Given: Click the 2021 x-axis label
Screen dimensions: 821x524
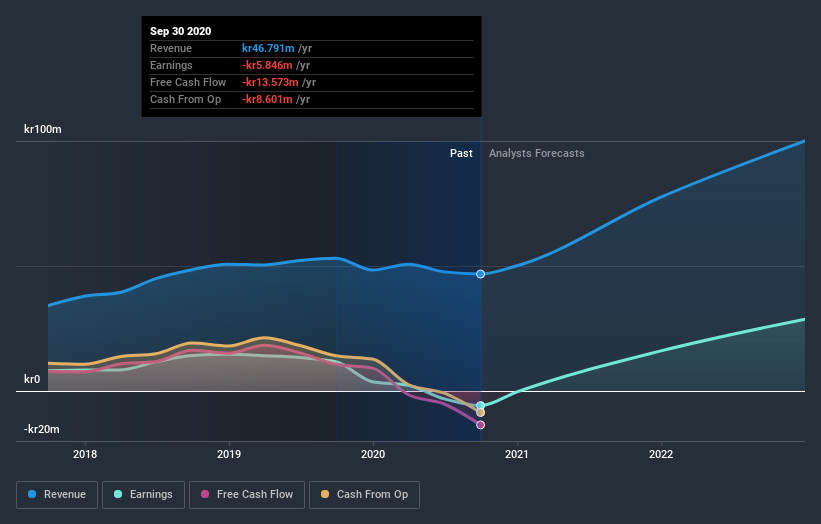Looking at the screenshot, I should pos(517,454).
